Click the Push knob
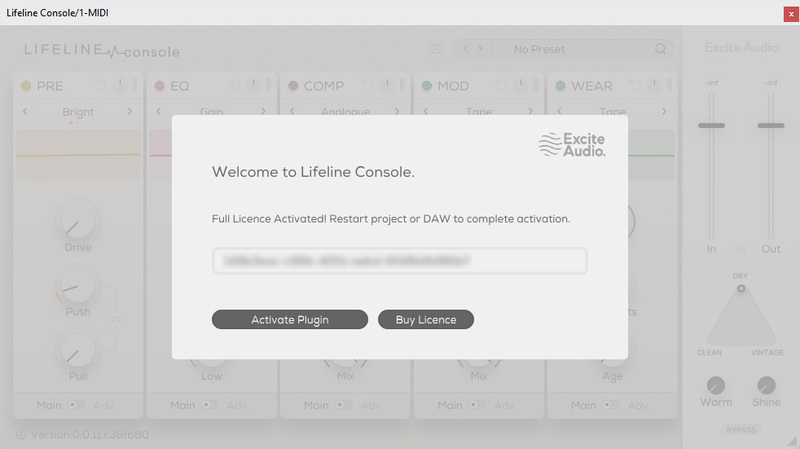Screen dimensions: 800x449 78,287
